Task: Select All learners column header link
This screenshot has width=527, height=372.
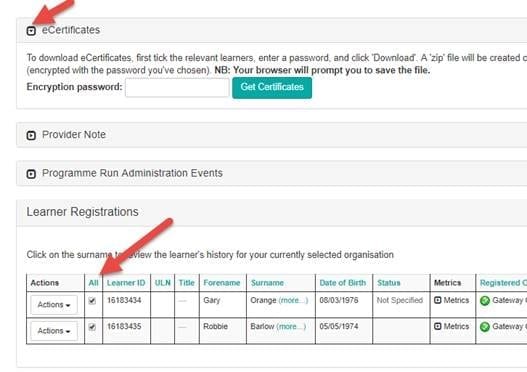Action: (93, 283)
